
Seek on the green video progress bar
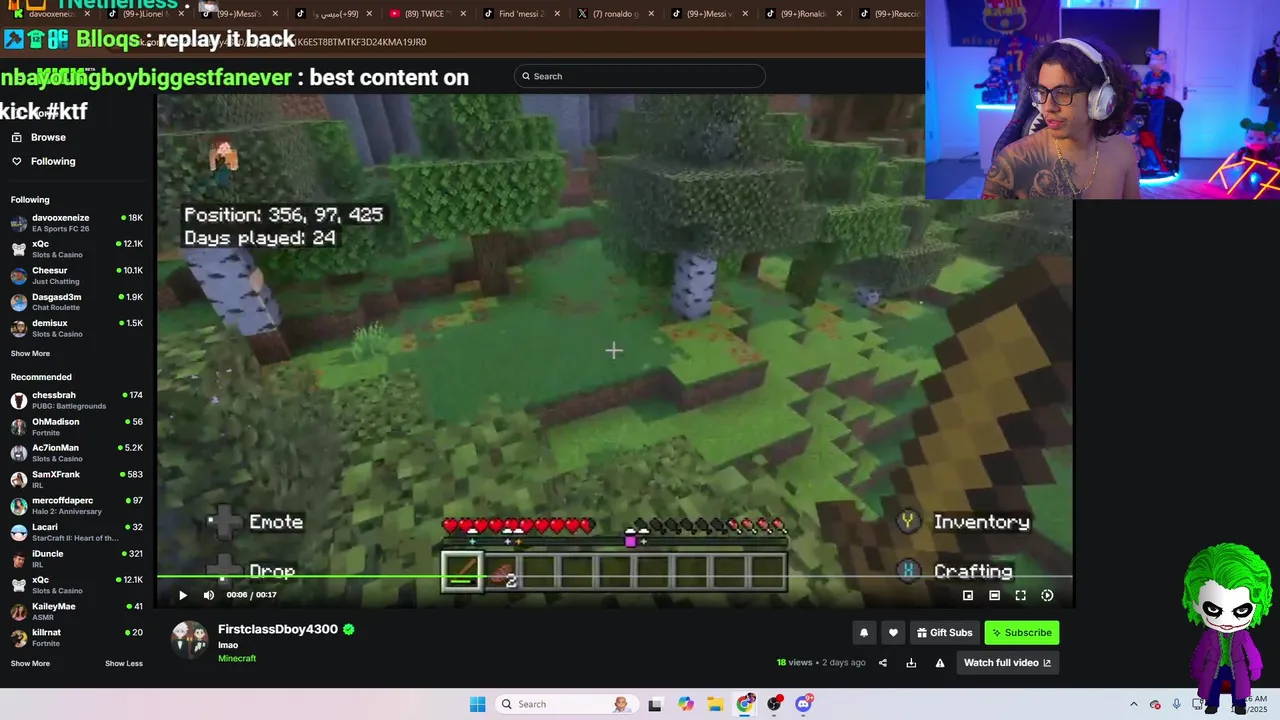pyautogui.click(x=615, y=577)
